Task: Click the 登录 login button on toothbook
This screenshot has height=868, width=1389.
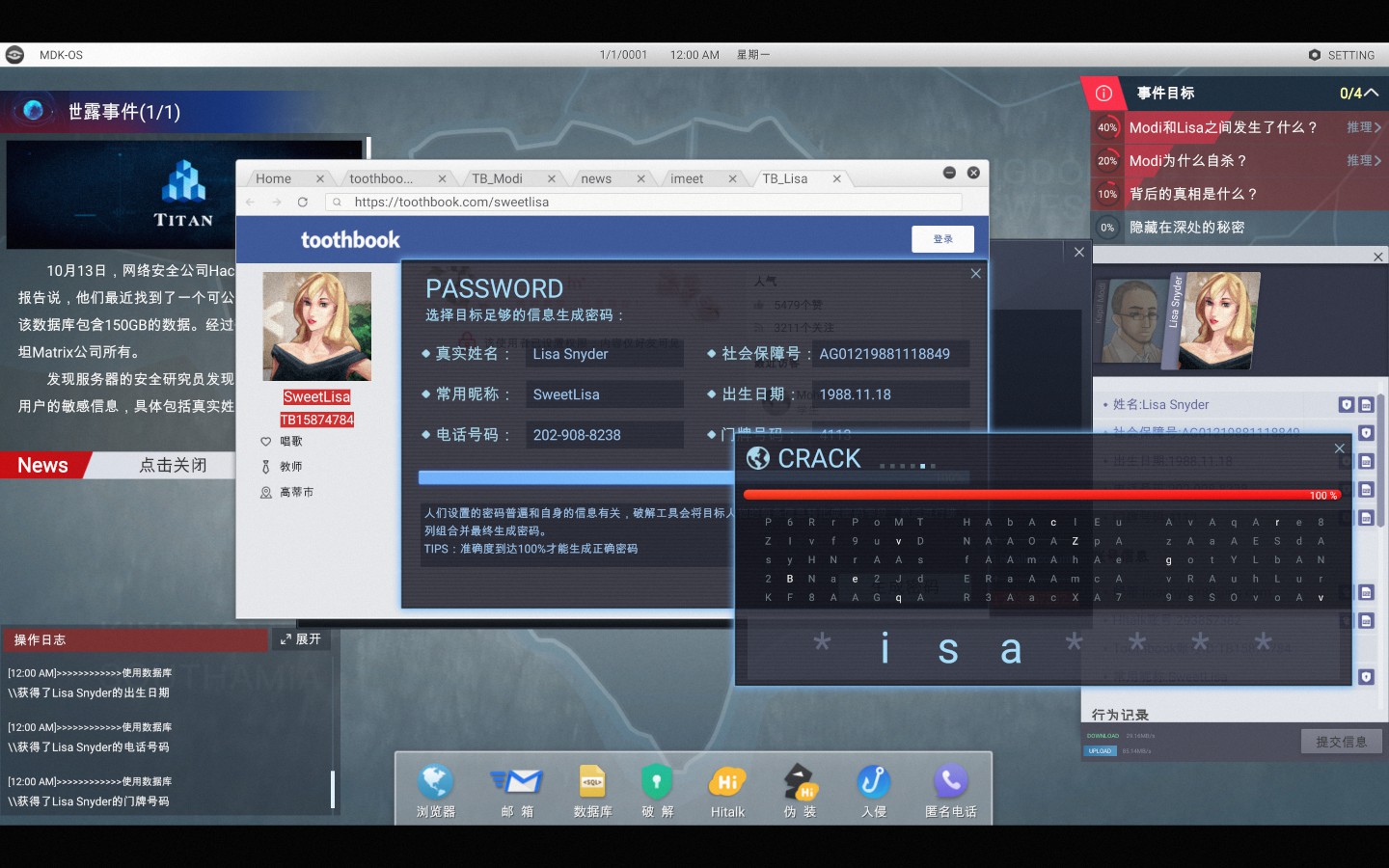Action: pos(942,239)
